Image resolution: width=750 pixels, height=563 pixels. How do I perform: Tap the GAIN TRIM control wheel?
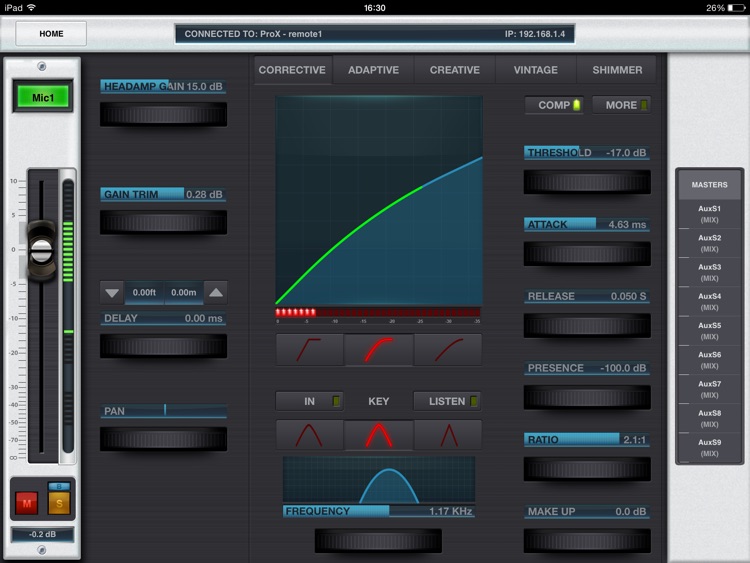click(x=163, y=222)
